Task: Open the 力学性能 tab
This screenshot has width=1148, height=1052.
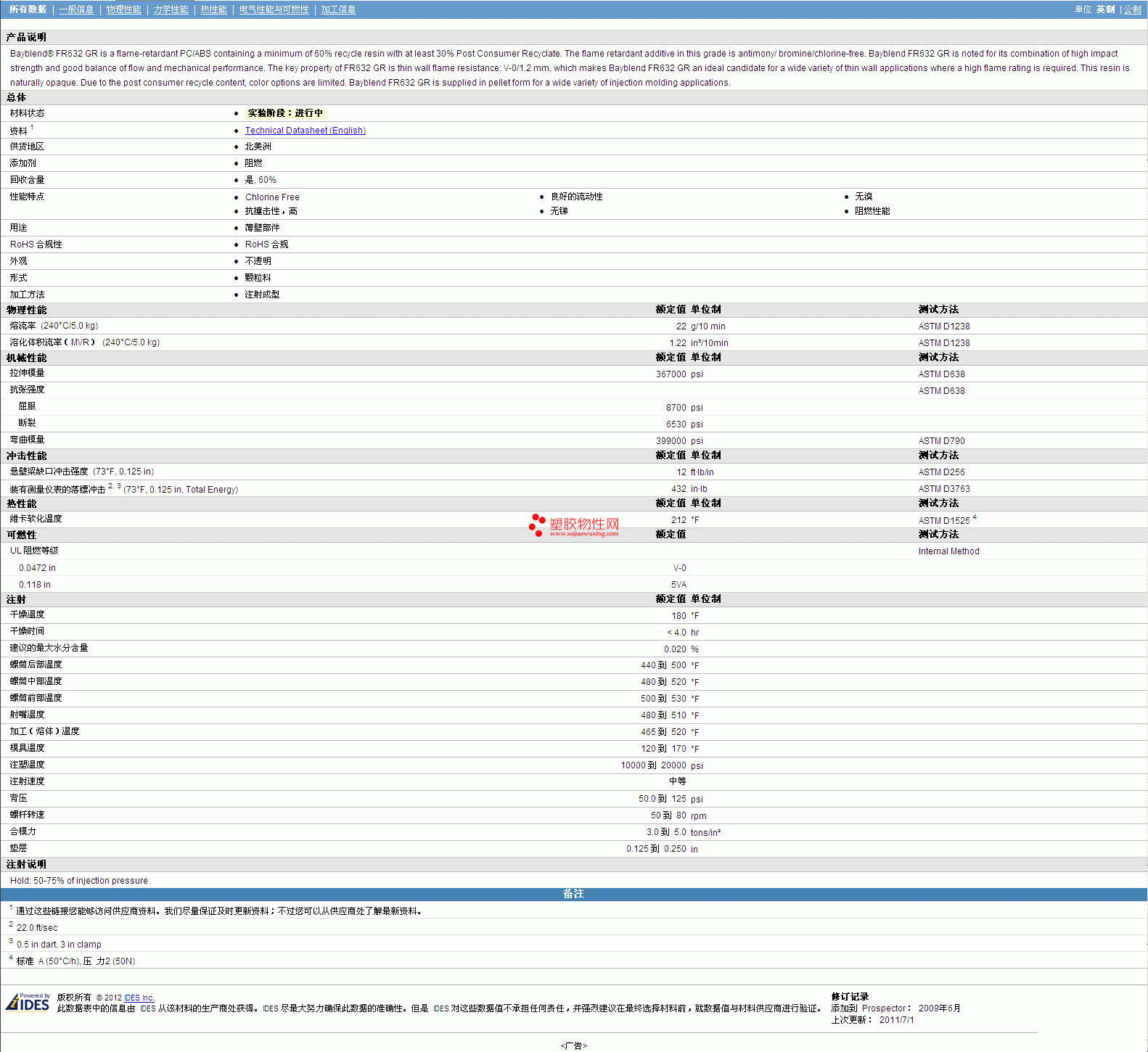Action: [x=171, y=9]
